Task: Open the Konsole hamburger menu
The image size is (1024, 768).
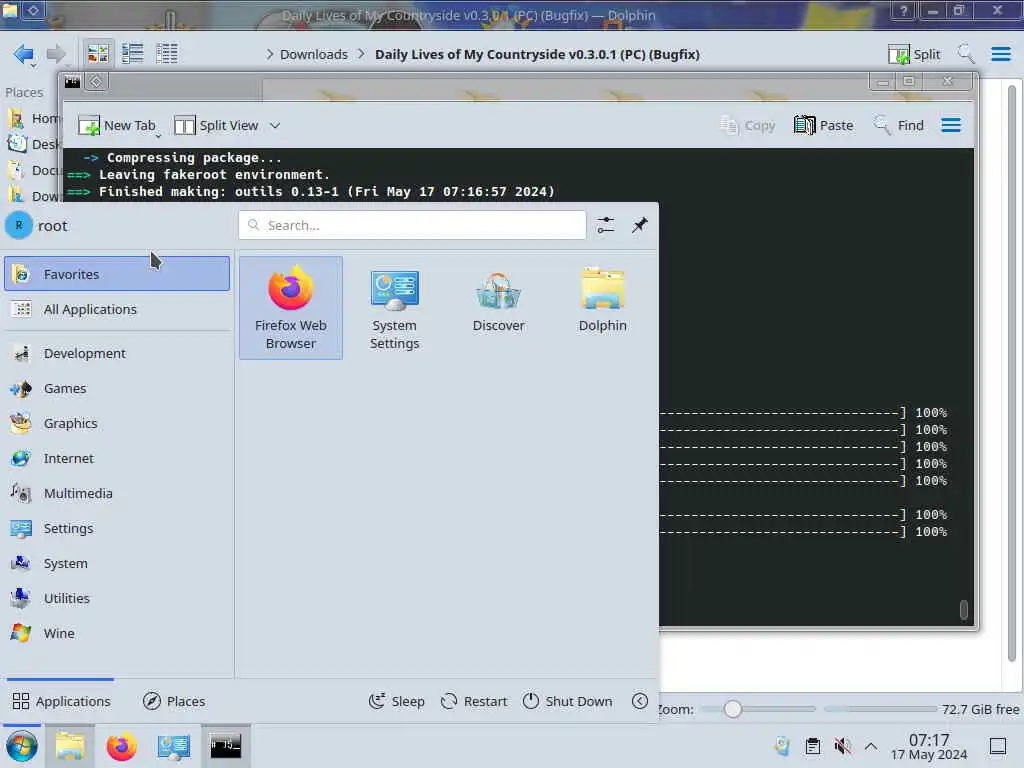Action: pyautogui.click(x=951, y=125)
